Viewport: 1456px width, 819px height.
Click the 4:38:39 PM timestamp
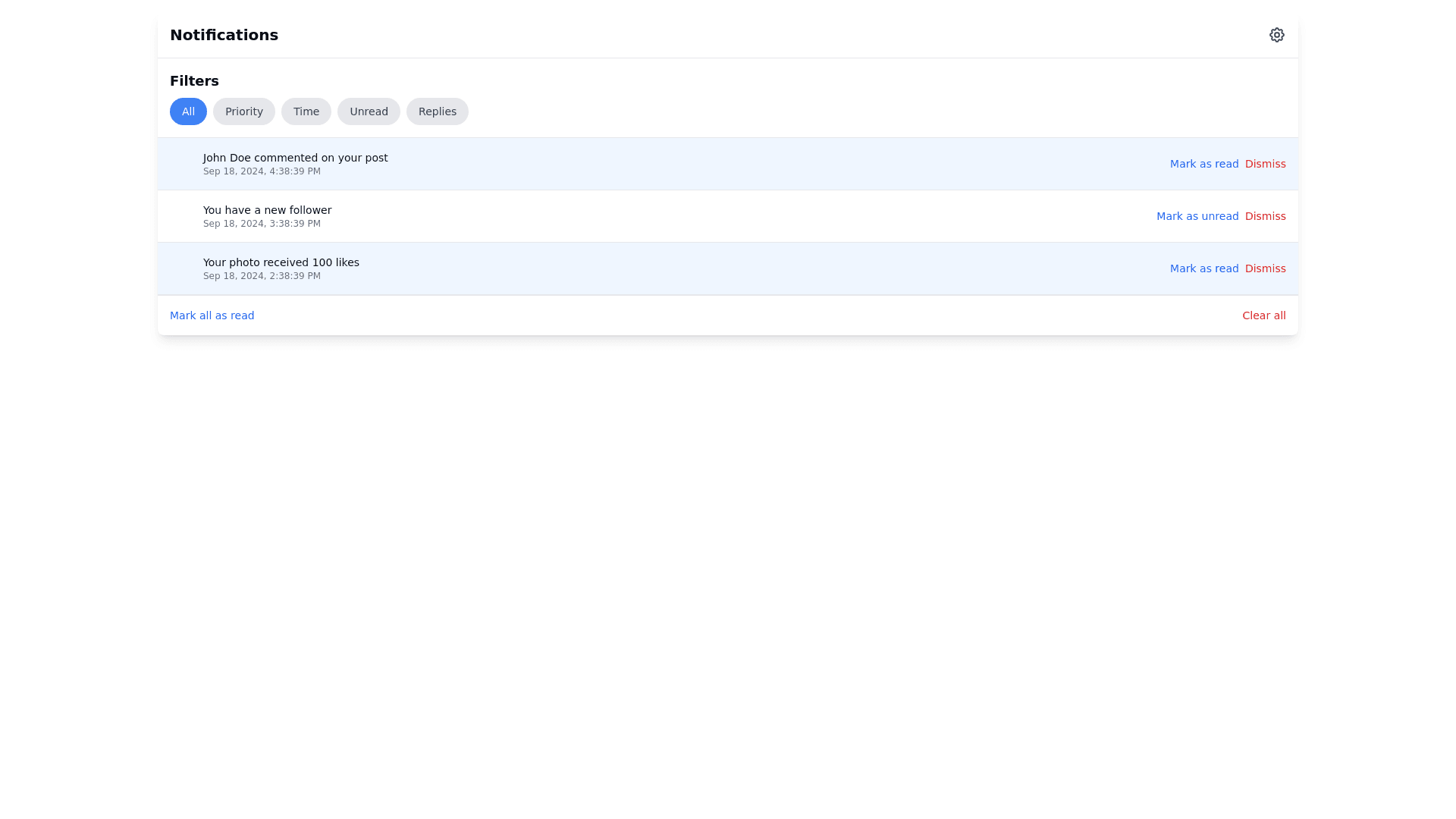pos(262,171)
